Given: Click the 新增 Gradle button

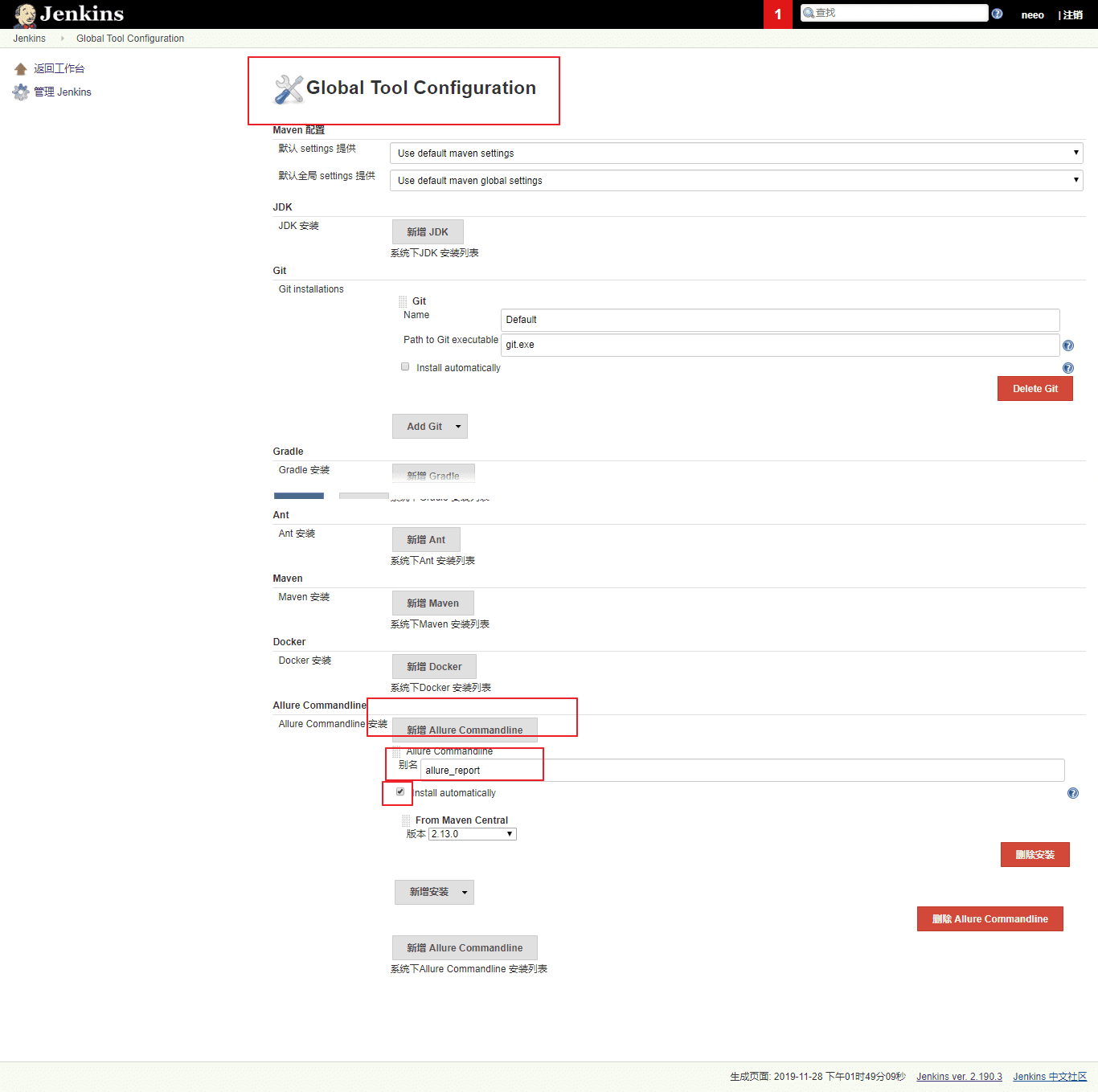Looking at the screenshot, I should tap(433, 474).
